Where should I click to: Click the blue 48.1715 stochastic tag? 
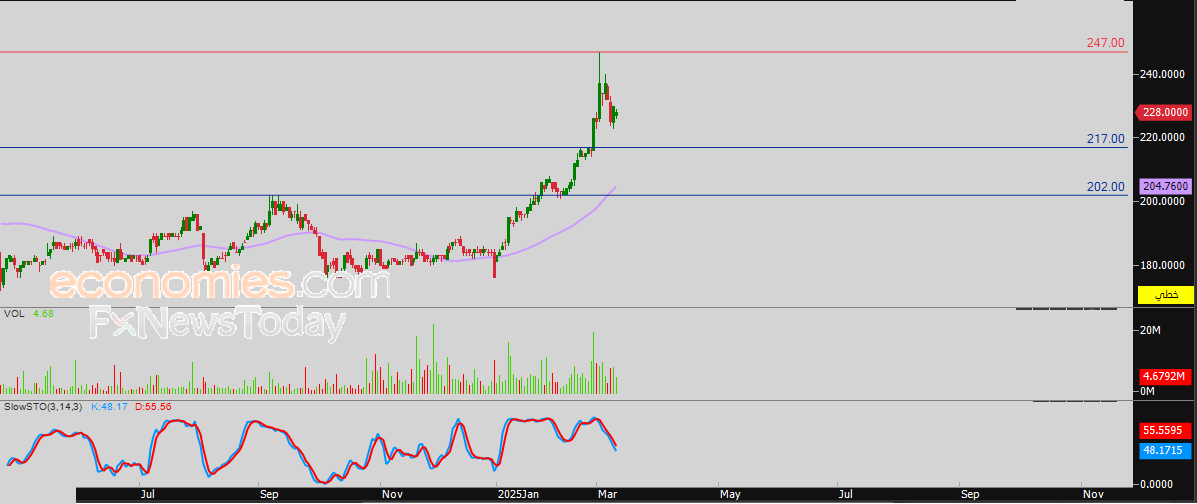[1165, 451]
